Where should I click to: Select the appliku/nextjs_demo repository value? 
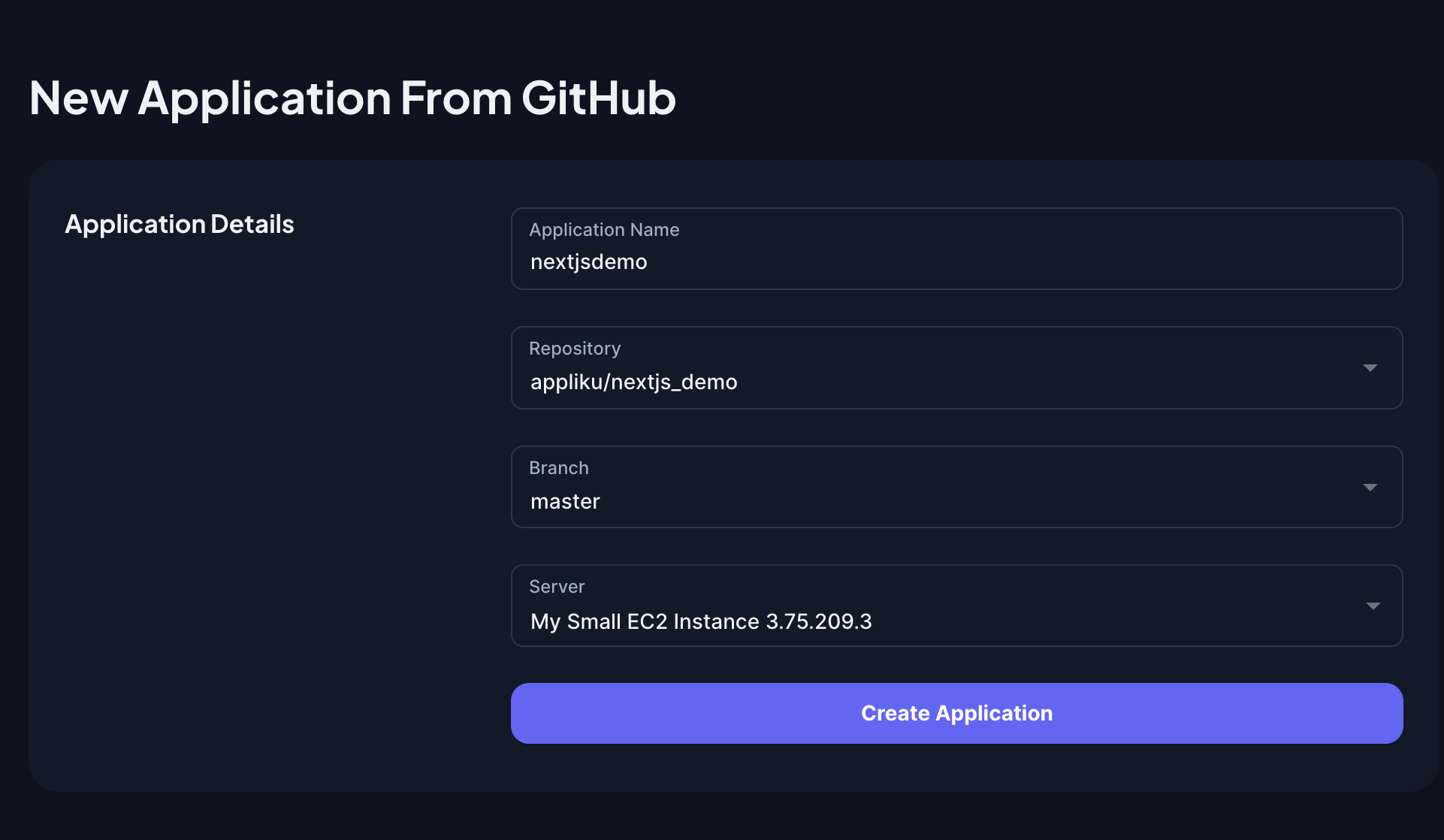(x=633, y=382)
